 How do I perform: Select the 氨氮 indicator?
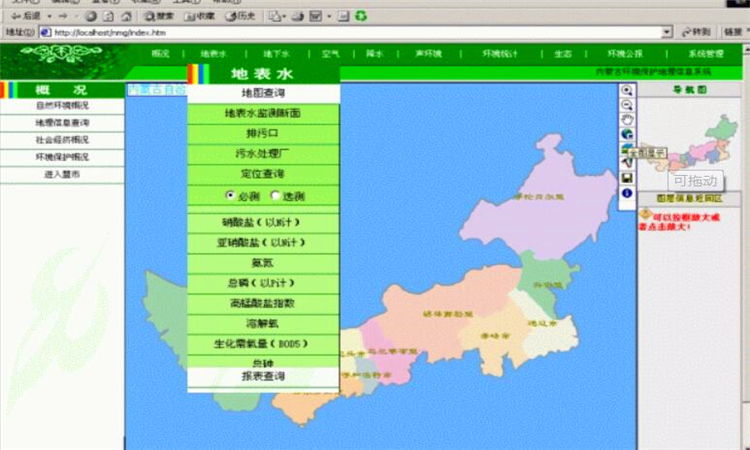coord(264,263)
